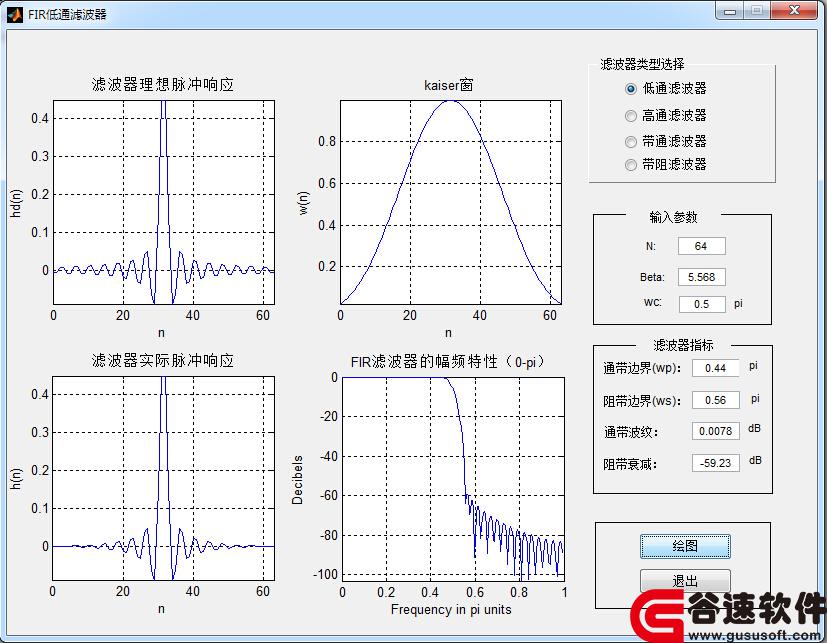Screen dimensions: 827x643
Task: Click the 退出 exit button
Action: pos(685,581)
